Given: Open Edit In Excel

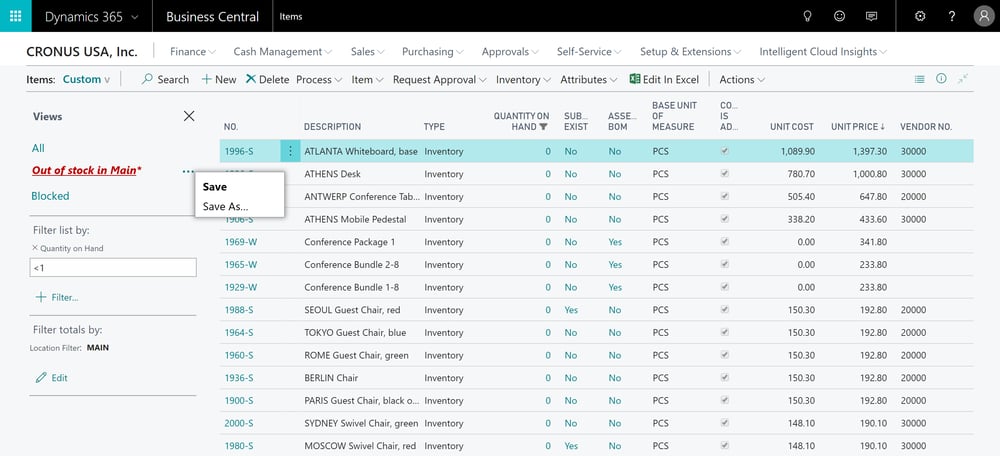Looking at the screenshot, I should pyautogui.click(x=664, y=80).
